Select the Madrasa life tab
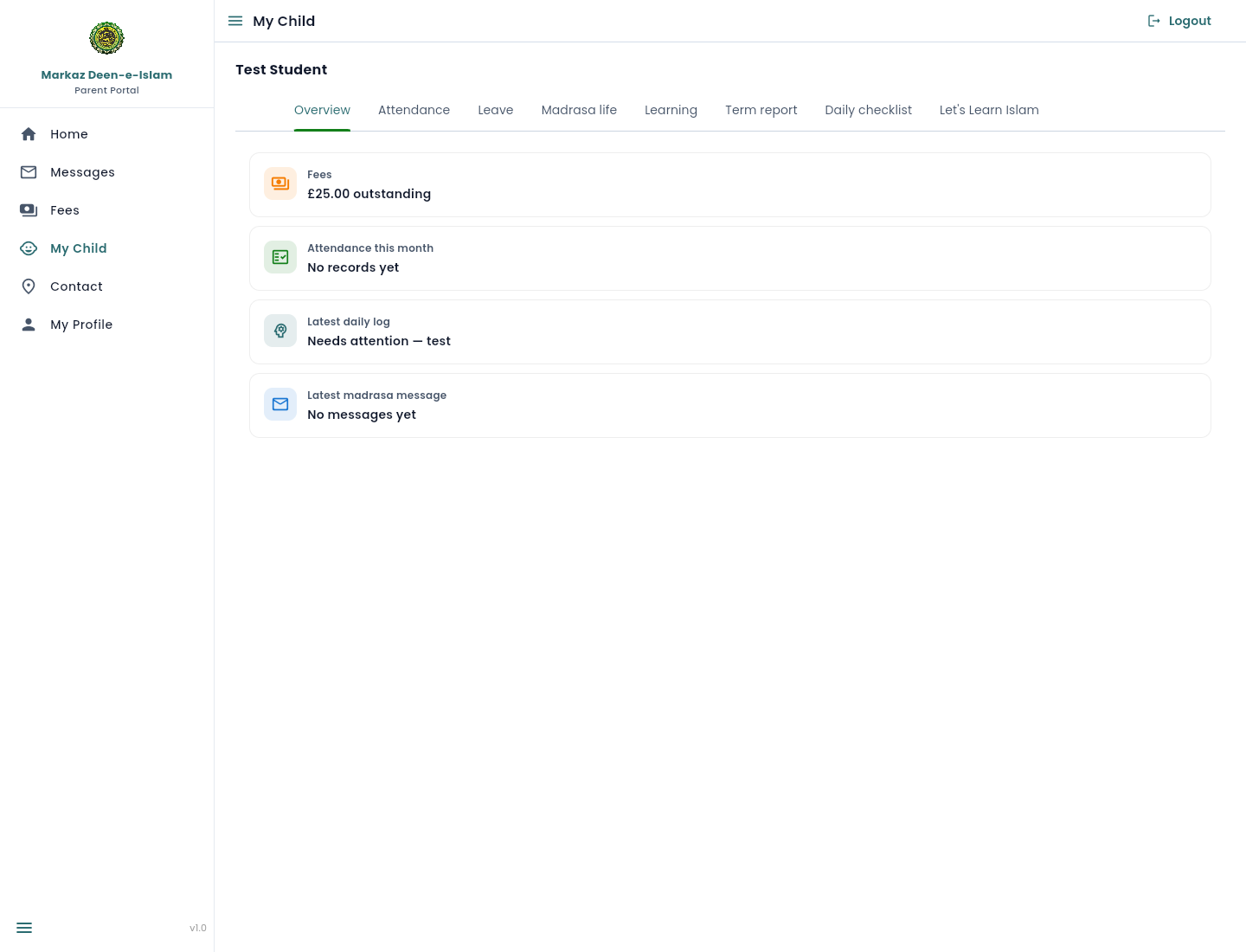Viewport: 1246px width, 952px height. [x=579, y=110]
